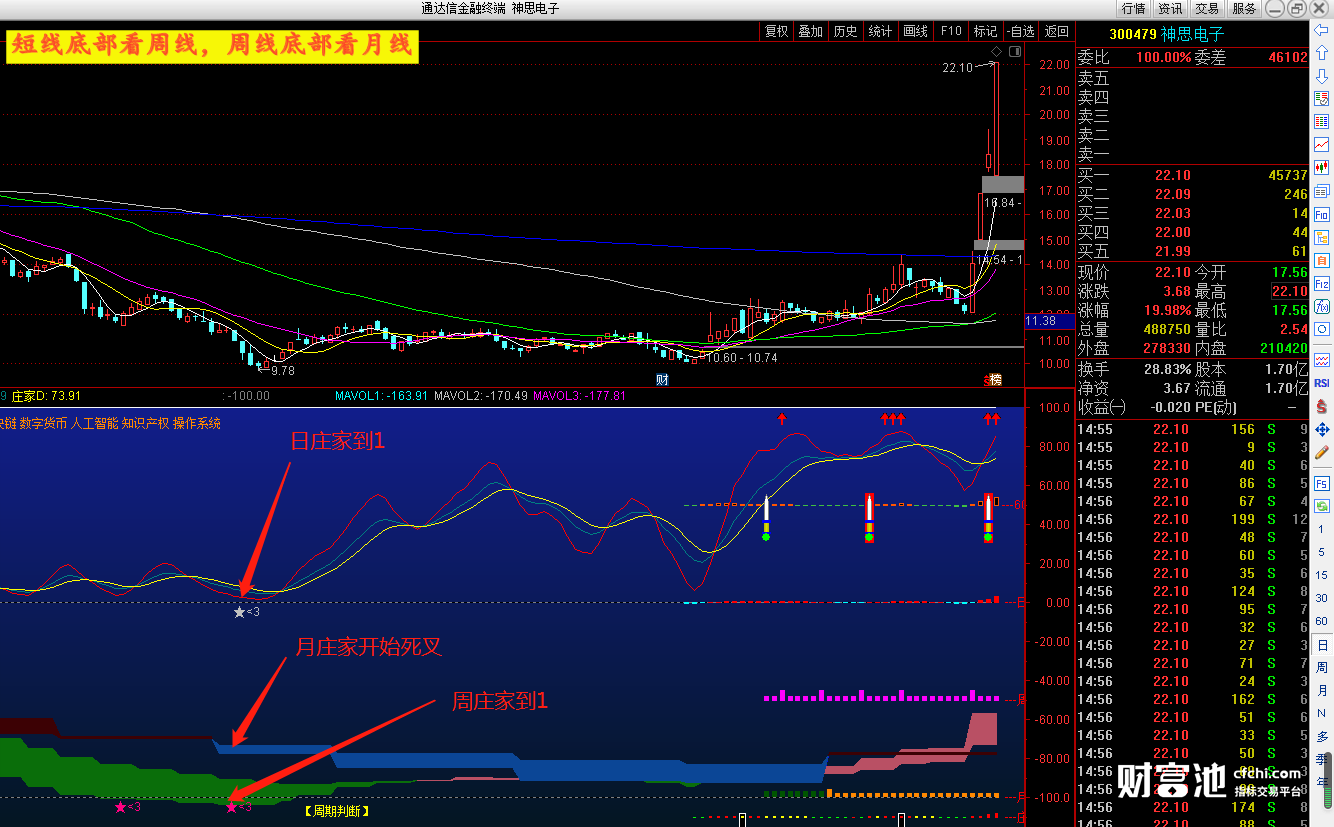This screenshot has width=1334, height=827.
Task: Select the four-way move arrows tool icon
Action: [1322, 430]
